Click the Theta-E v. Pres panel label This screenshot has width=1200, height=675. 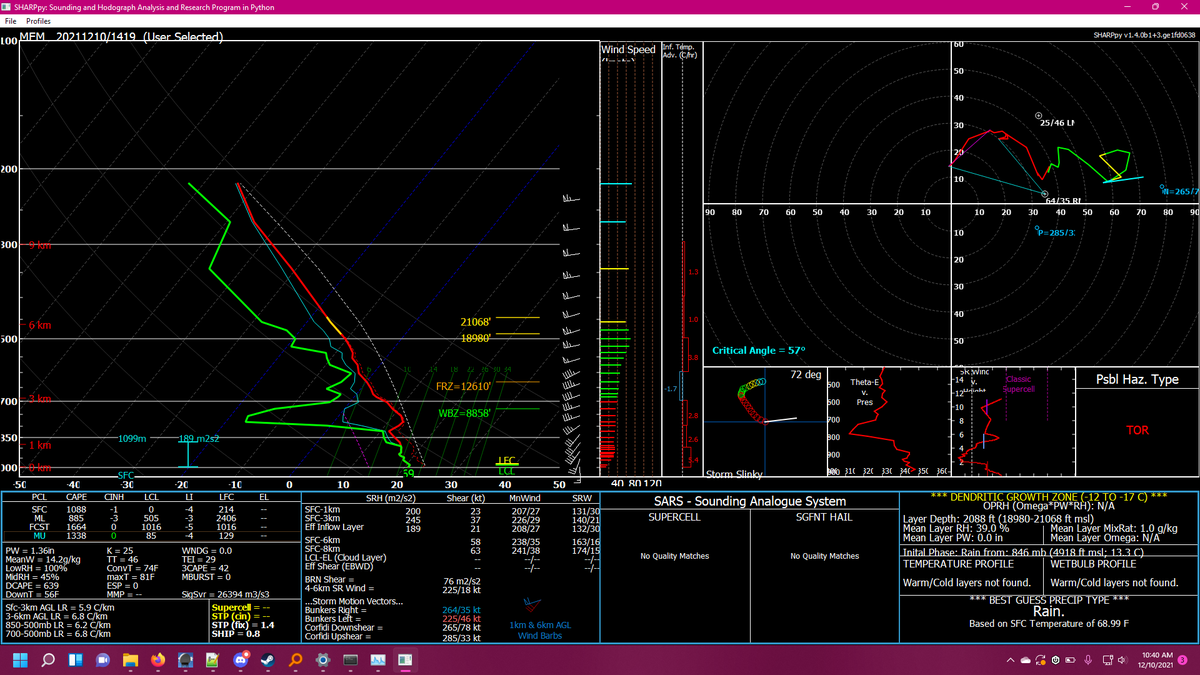[864, 392]
